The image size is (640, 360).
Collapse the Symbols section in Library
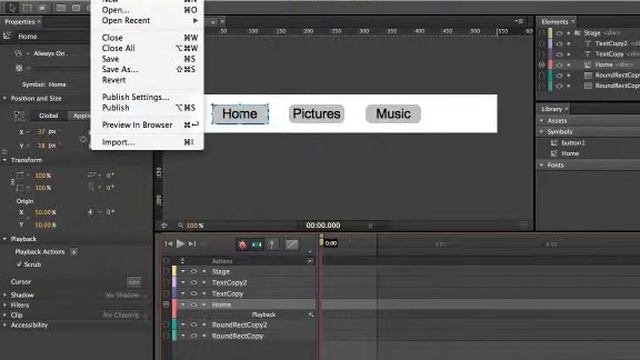(542, 132)
